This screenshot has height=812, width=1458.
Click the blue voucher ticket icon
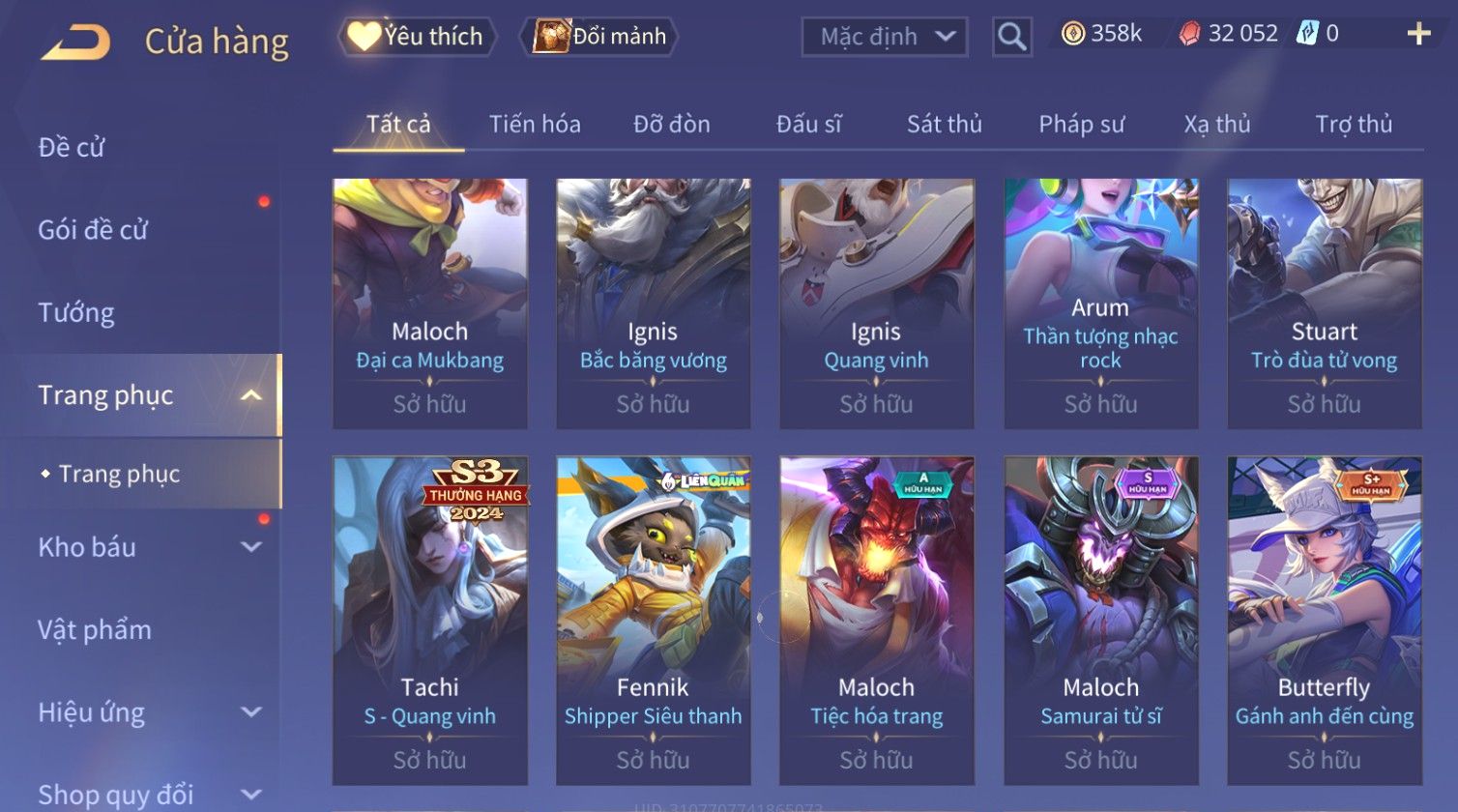(1307, 34)
